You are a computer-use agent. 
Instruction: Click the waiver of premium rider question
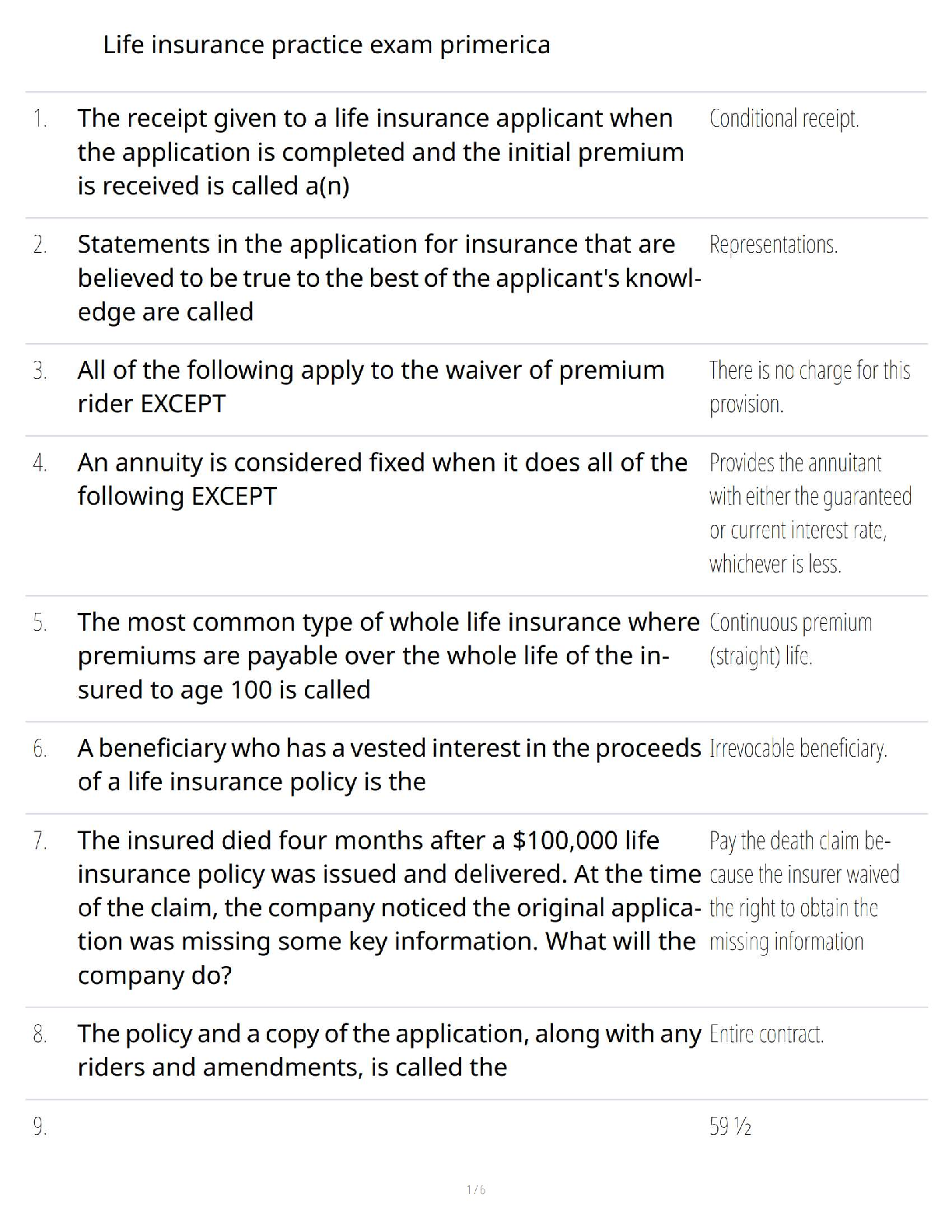[x=370, y=387]
